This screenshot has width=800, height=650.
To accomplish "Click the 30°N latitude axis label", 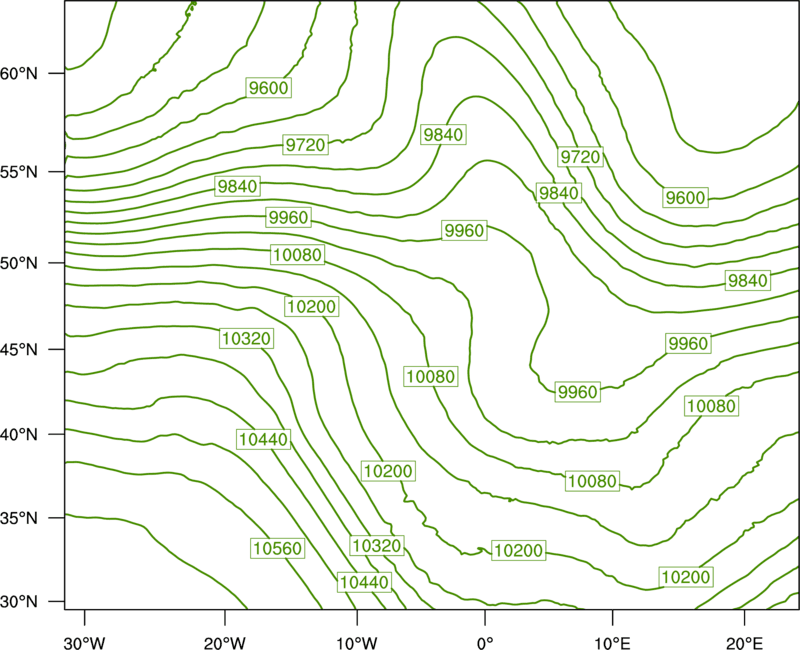I will (x=19, y=602).
